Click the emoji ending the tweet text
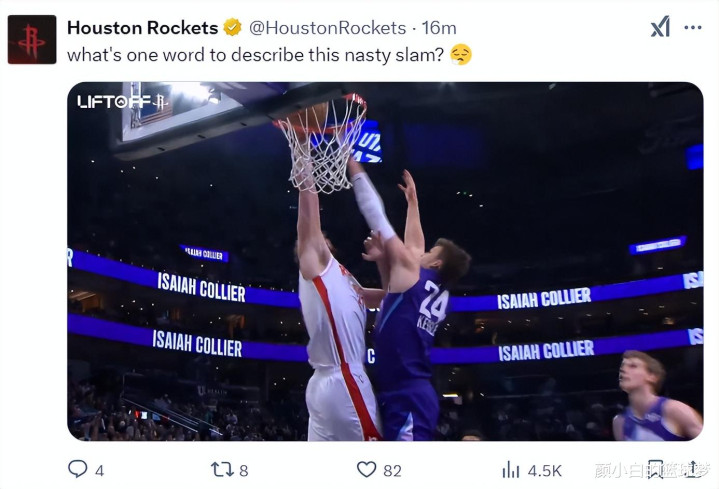 click(460, 55)
